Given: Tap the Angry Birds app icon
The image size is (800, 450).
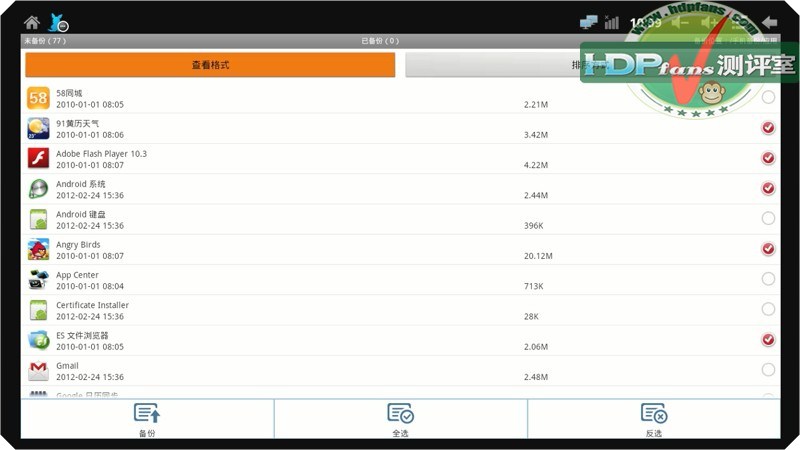Looking at the screenshot, I should coord(38,249).
